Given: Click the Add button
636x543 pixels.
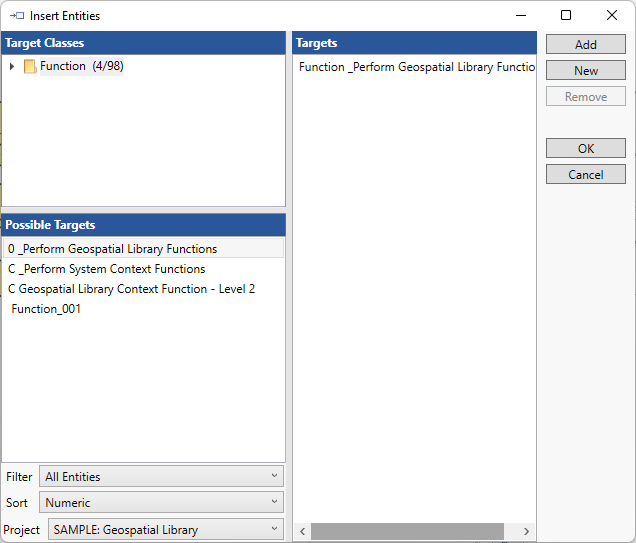Looking at the screenshot, I should [585, 45].
